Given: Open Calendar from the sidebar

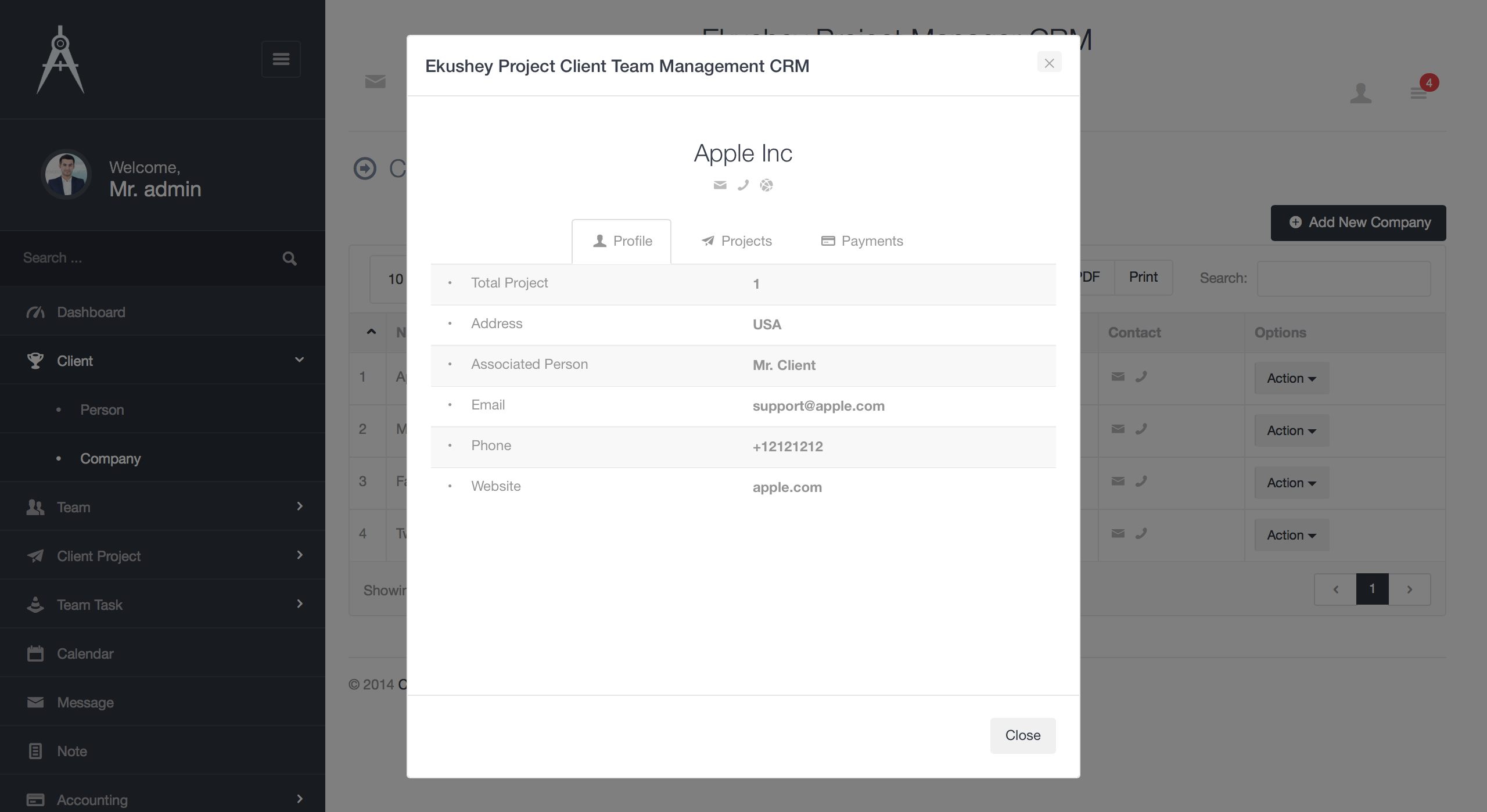Looking at the screenshot, I should tap(85, 653).
